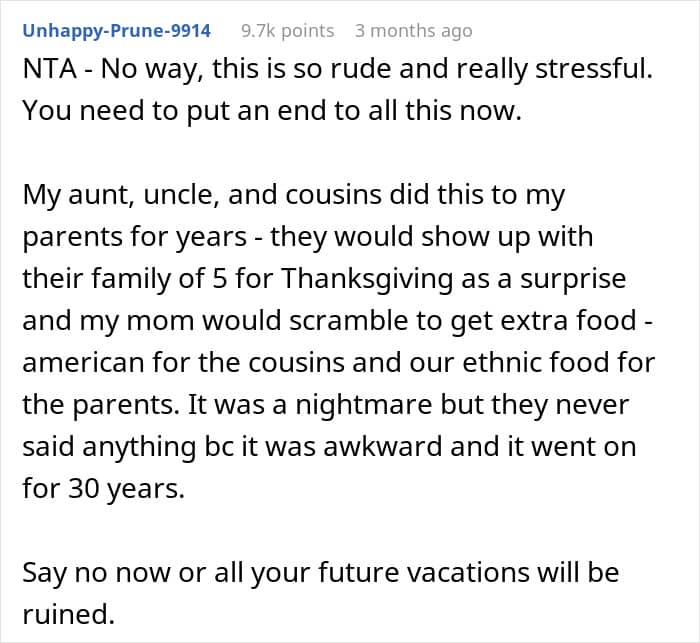
Task: Click the line "and my mom would scramble"
Action: click(338, 321)
